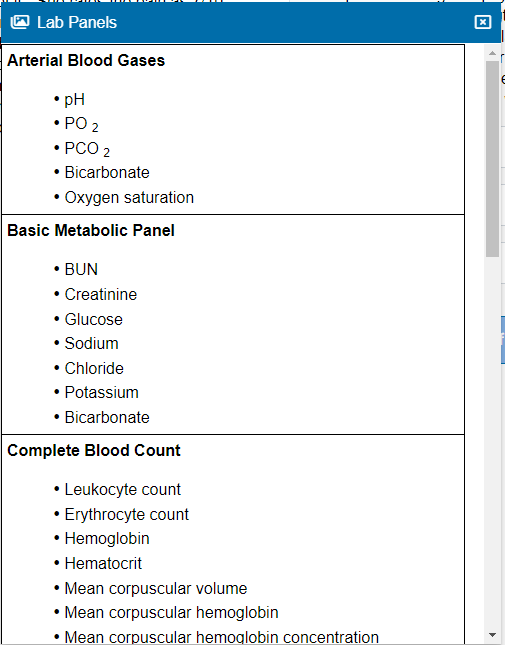This screenshot has height=645, width=505.
Task: Click the Potassium list item
Action: coord(102,392)
